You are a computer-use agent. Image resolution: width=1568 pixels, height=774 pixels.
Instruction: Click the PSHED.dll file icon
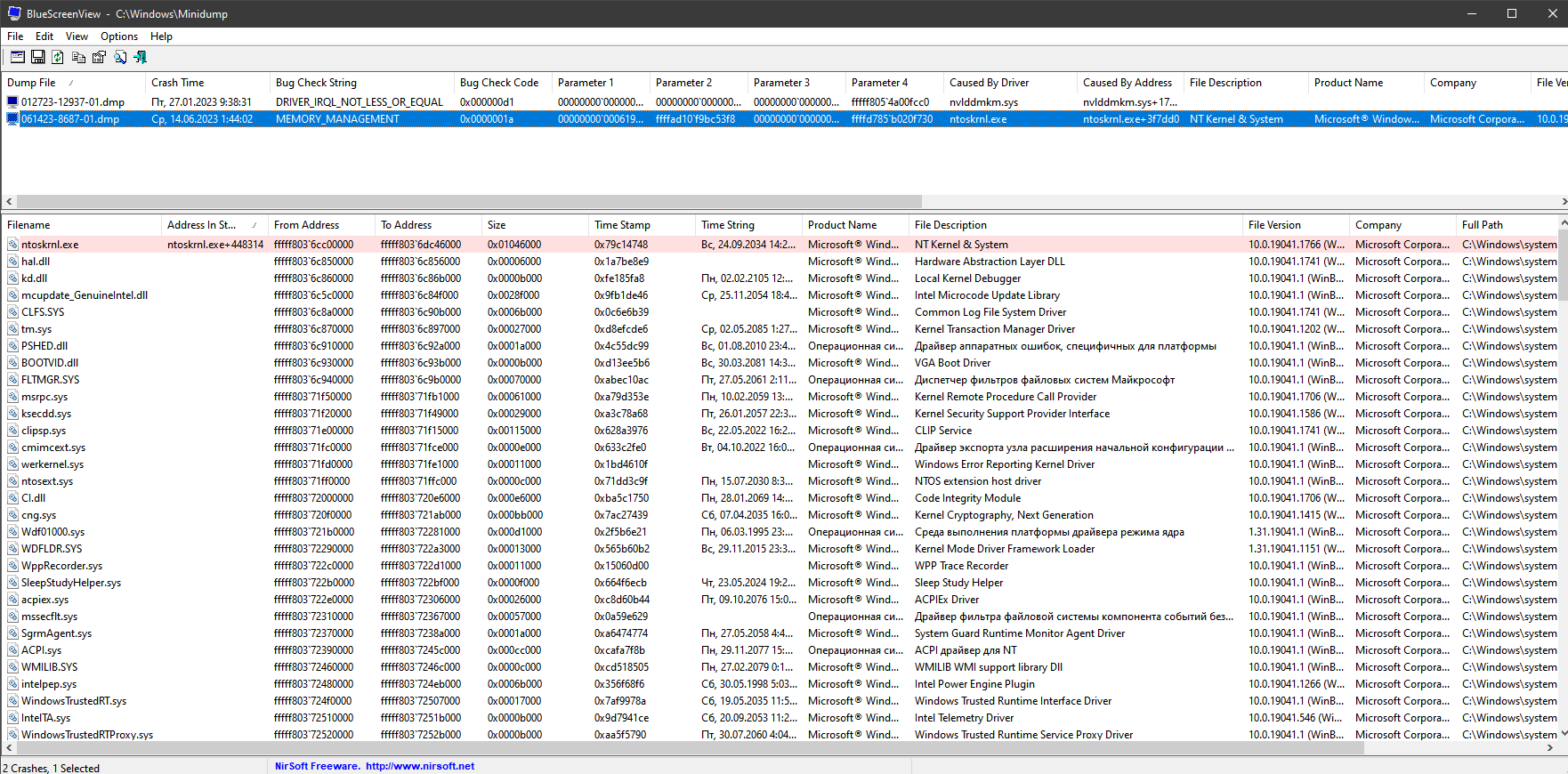(13, 346)
